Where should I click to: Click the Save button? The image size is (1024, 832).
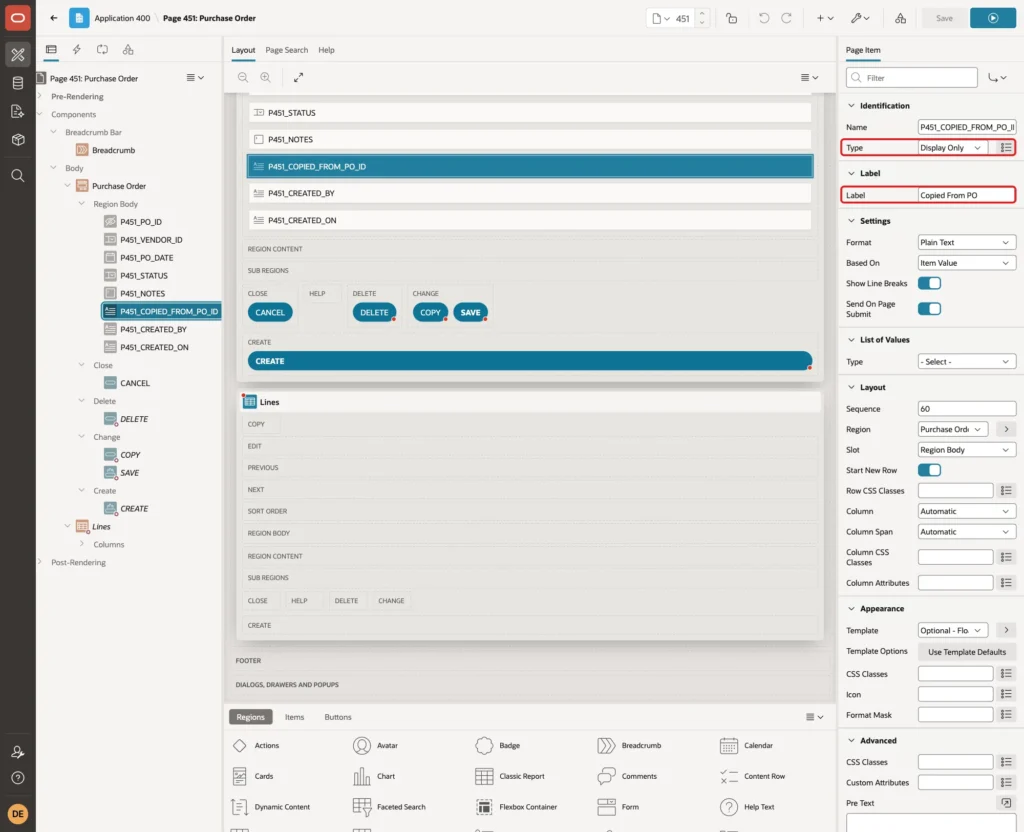pos(944,18)
